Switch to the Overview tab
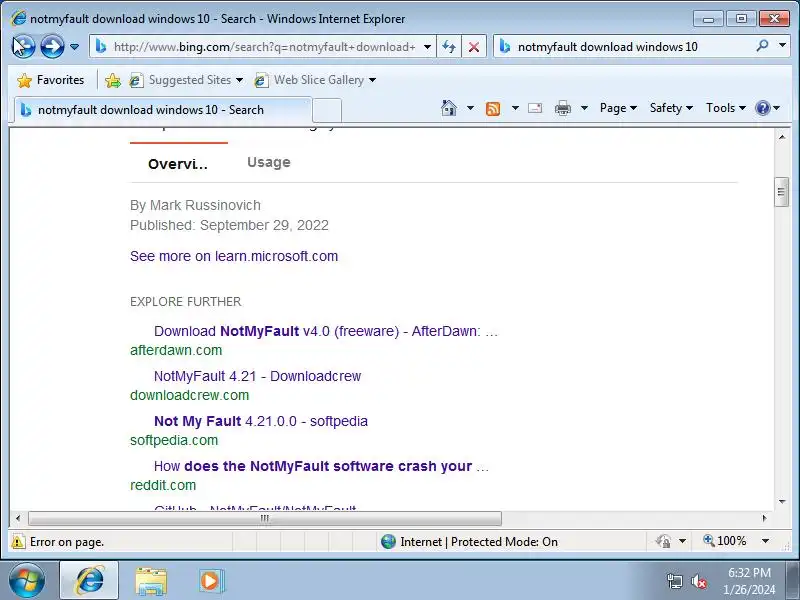 178,164
